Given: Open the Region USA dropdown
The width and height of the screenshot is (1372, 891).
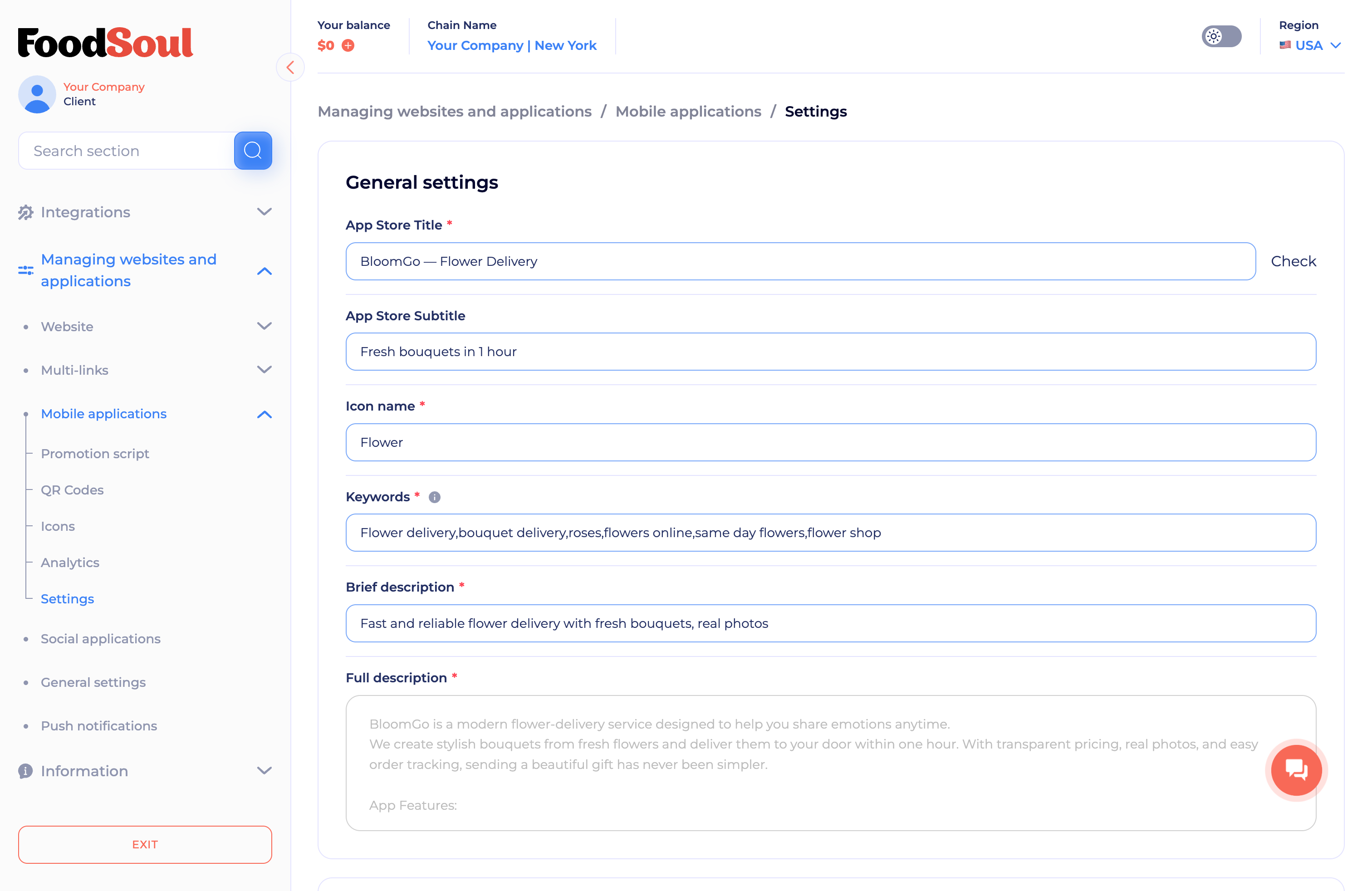Looking at the screenshot, I should coord(1310,45).
